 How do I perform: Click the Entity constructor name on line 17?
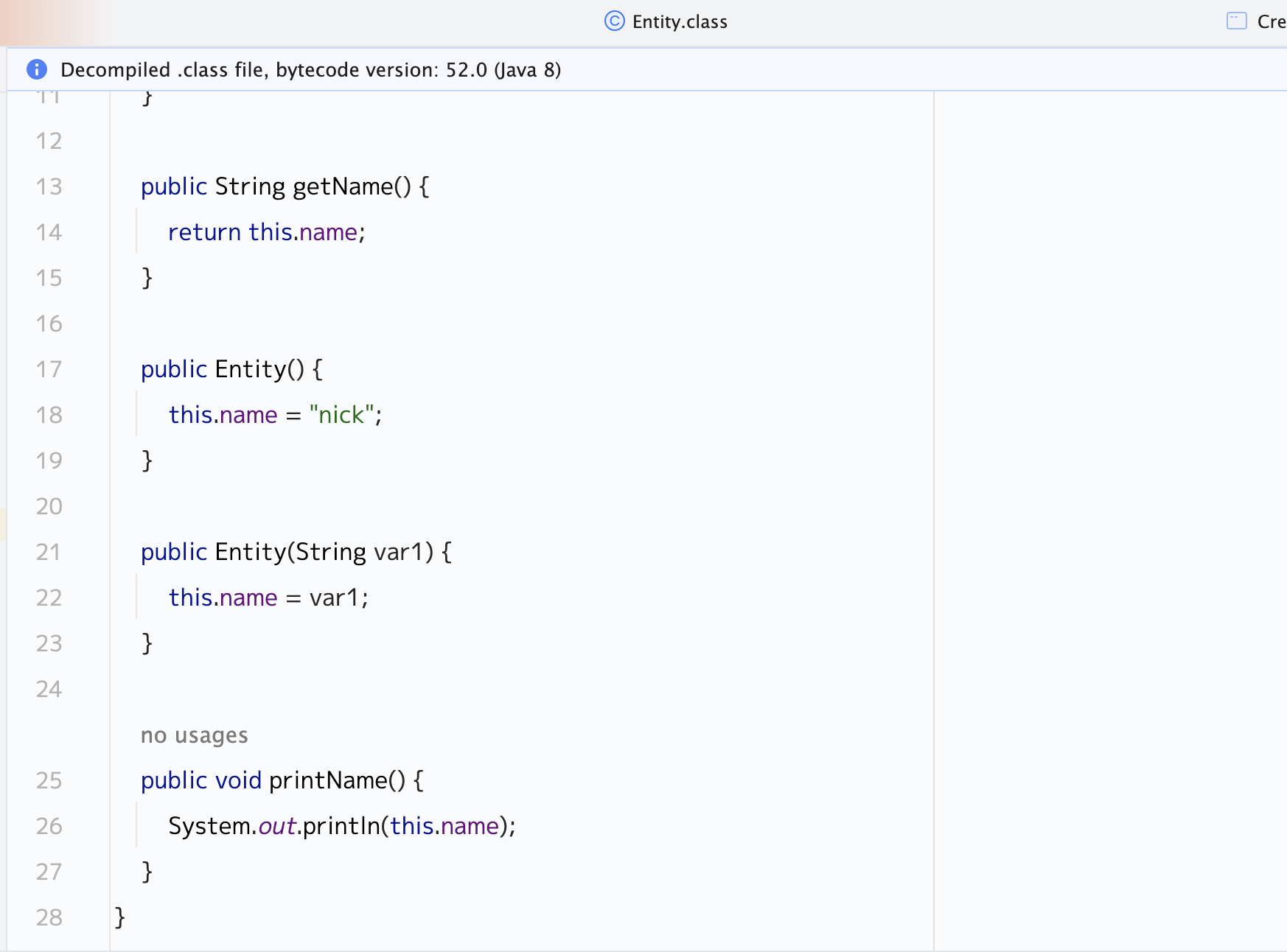point(250,369)
